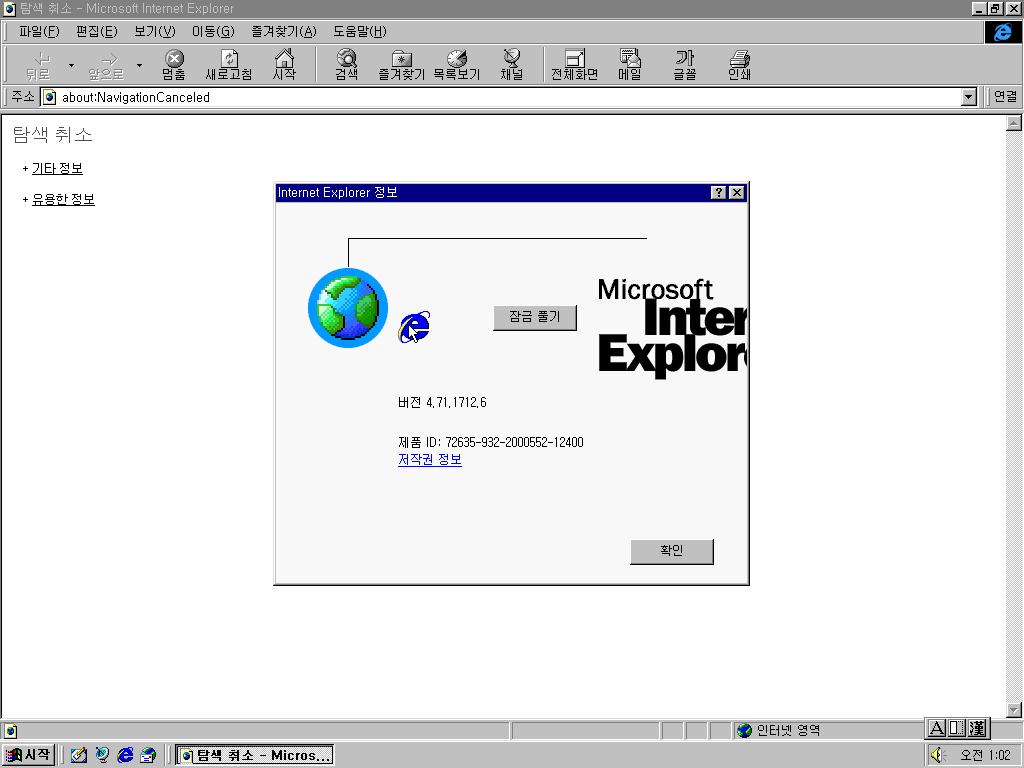Click the globe logo in the dialog
The image size is (1024, 768).
tap(347, 308)
